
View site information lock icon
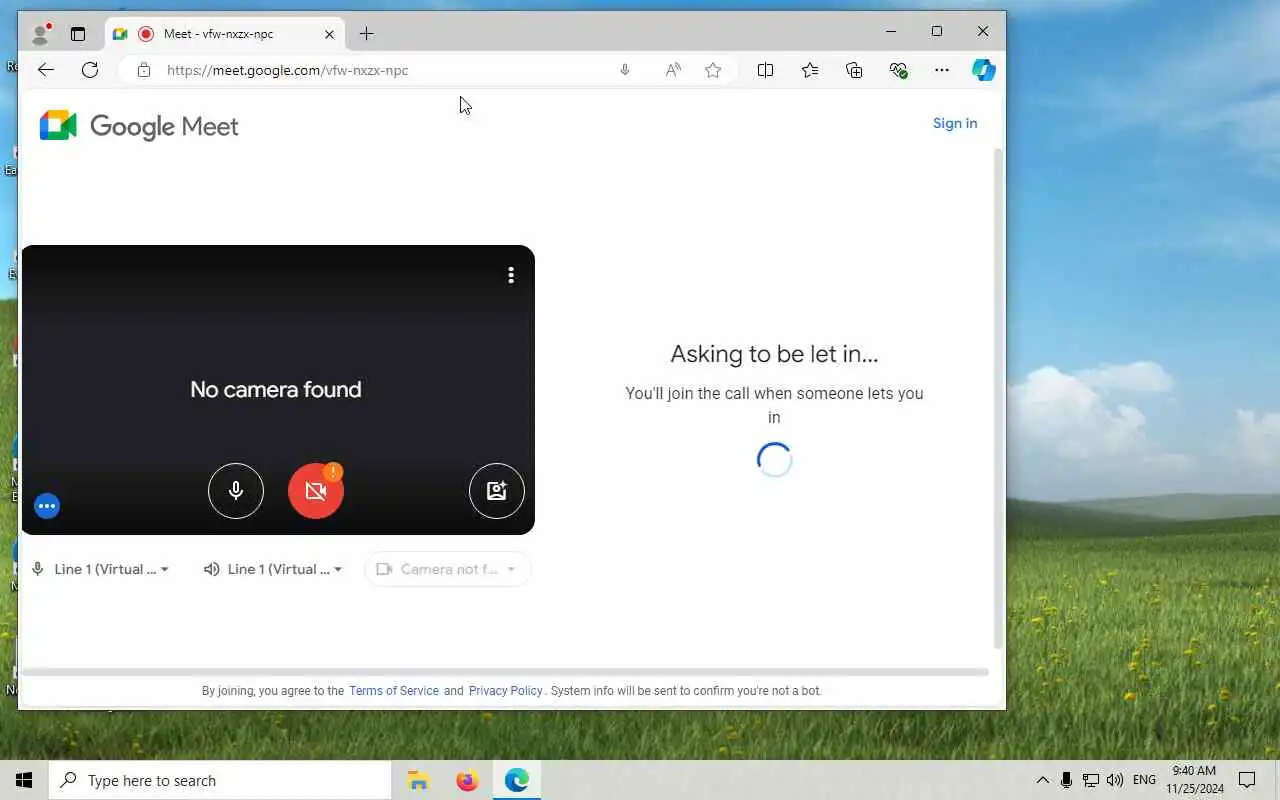(x=144, y=70)
